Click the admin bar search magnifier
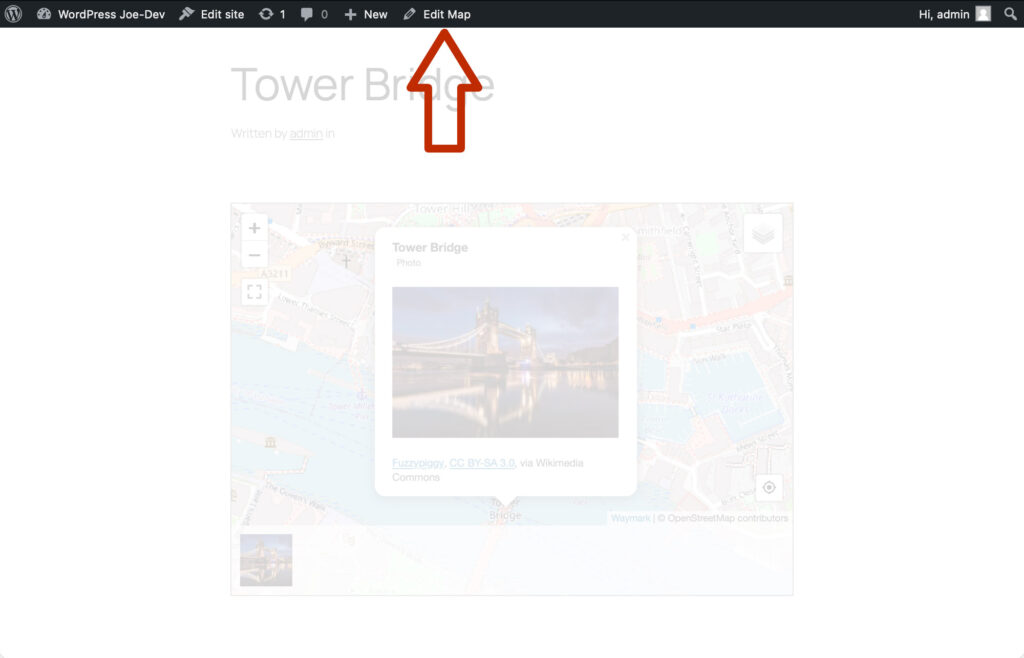This screenshot has width=1024, height=658. tap(1010, 14)
